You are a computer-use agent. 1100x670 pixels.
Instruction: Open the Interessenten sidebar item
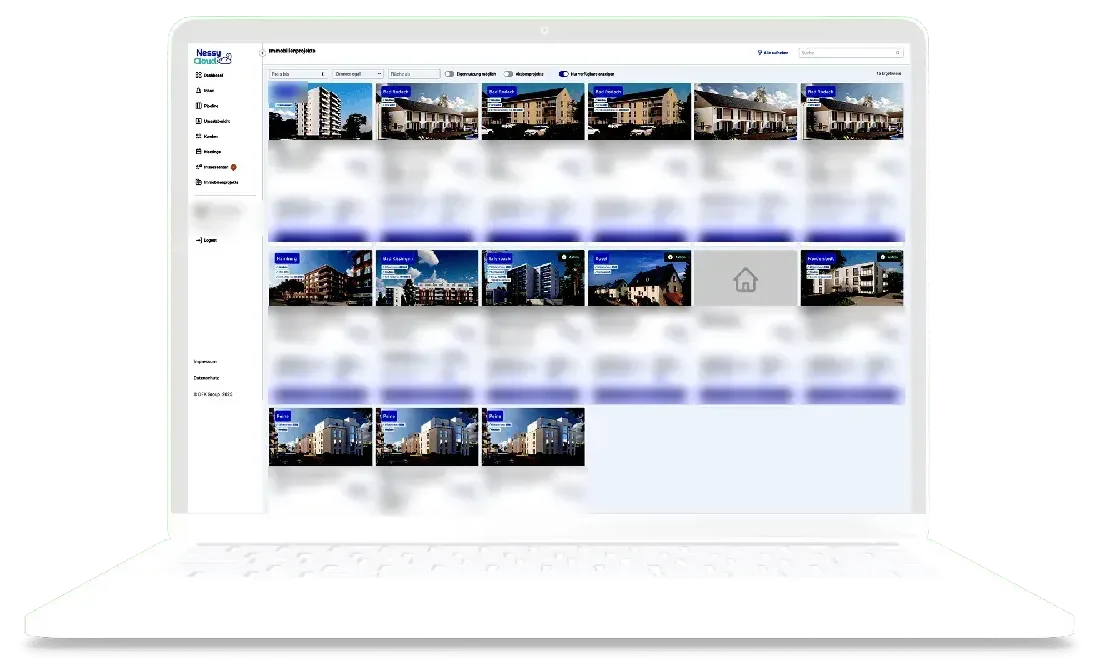pyautogui.click(x=215, y=167)
